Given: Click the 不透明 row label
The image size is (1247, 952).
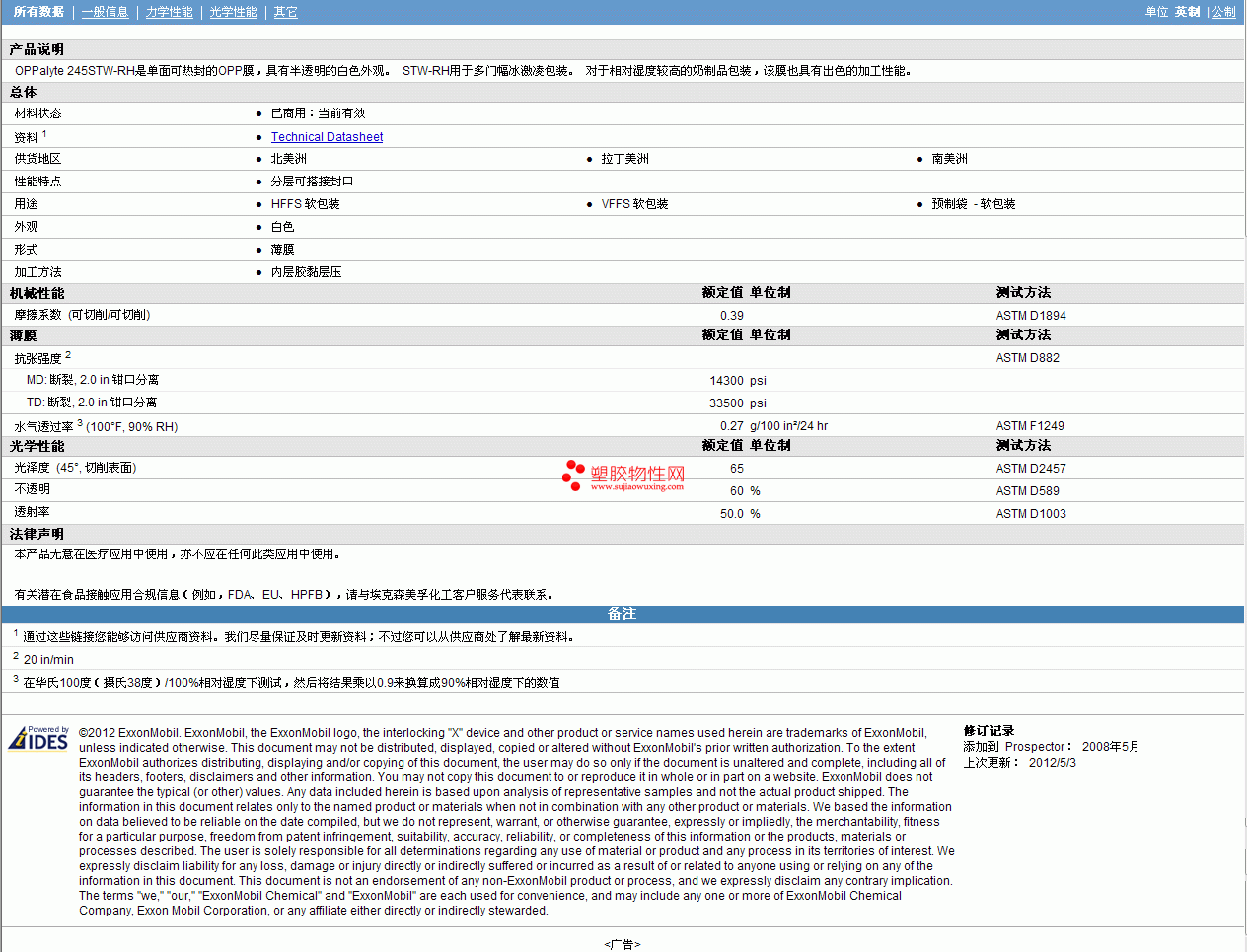Looking at the screenshot, I should [x=32, y=489].
